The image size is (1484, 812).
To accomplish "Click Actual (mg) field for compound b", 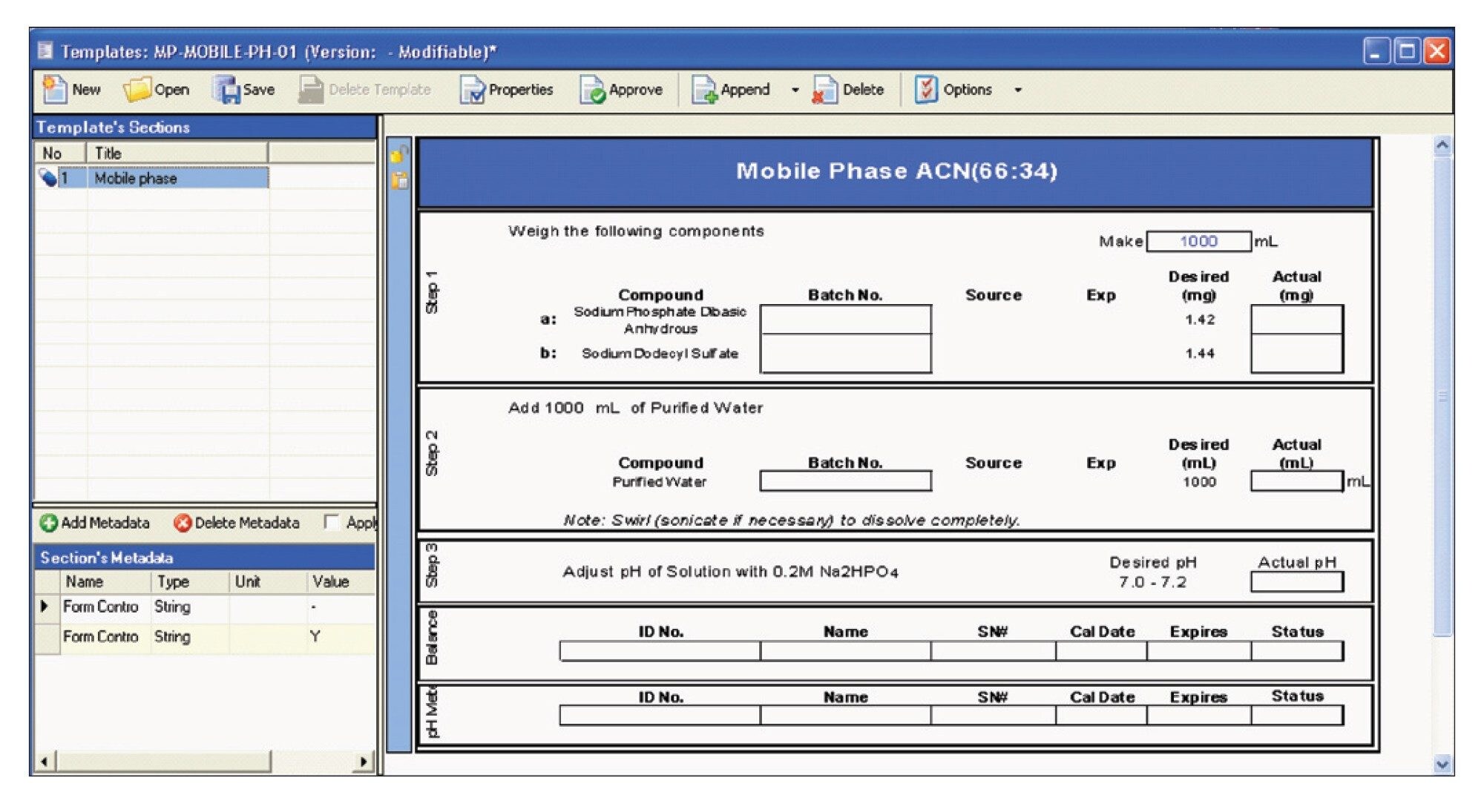I will click(1296, 353).
